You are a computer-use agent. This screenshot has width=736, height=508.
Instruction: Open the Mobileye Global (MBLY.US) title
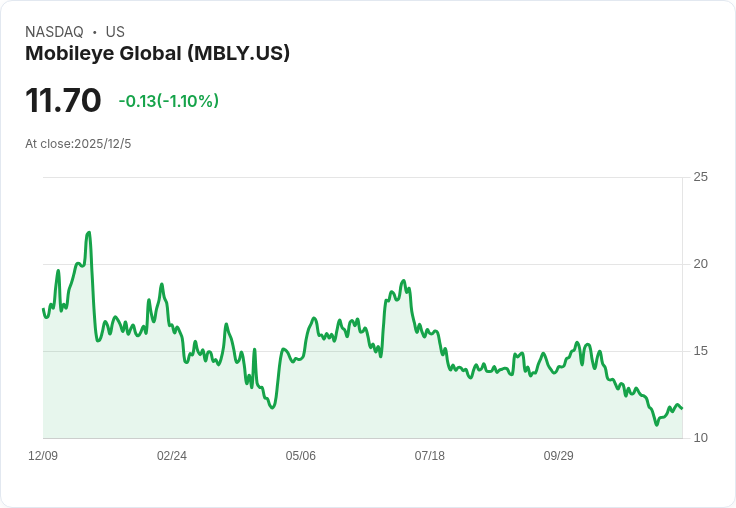point(157,54)
